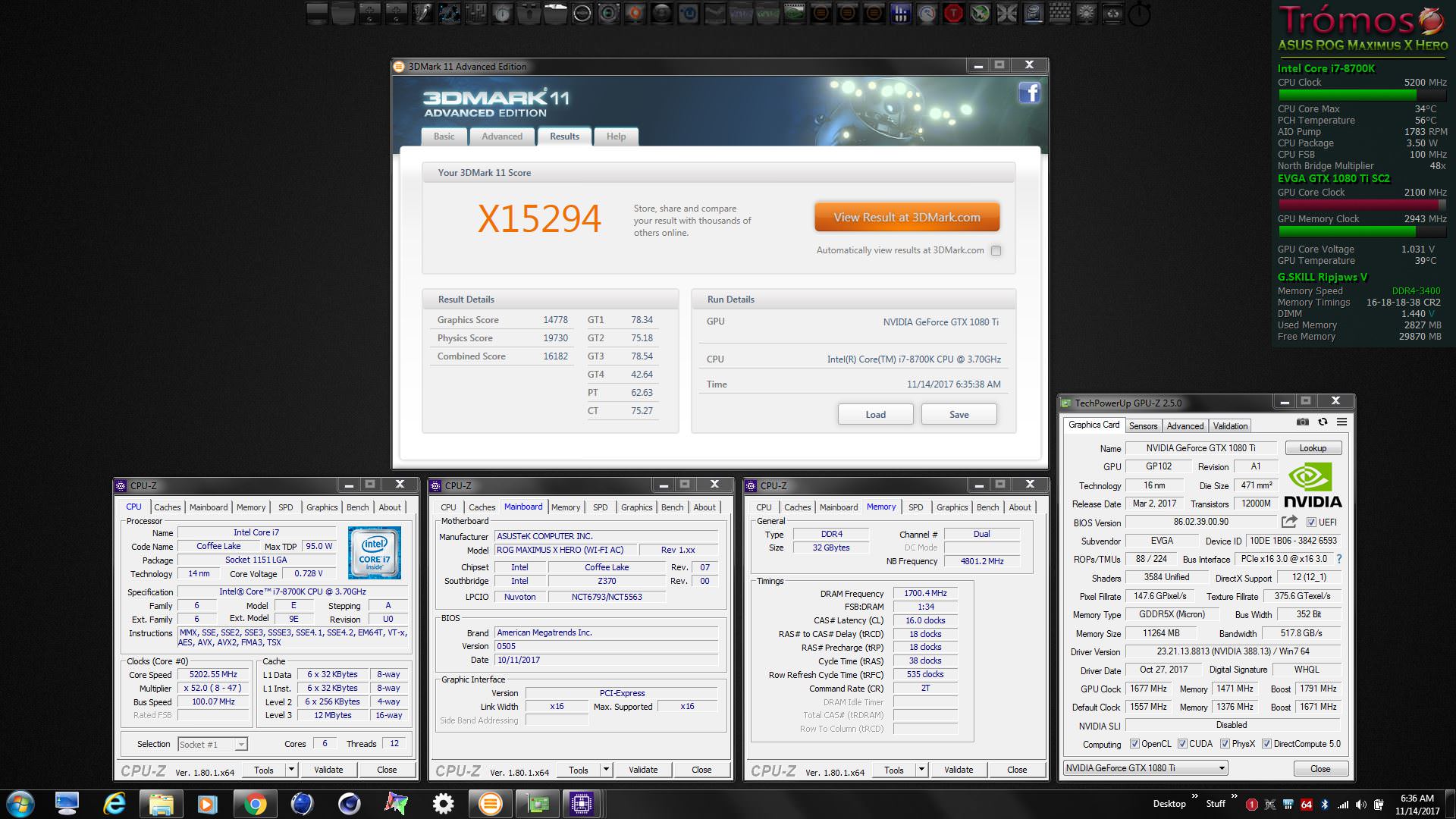1456x819 pixels.
Task: Open the Help tab in 3DMark 11
Action: click(x=616, y=136)
